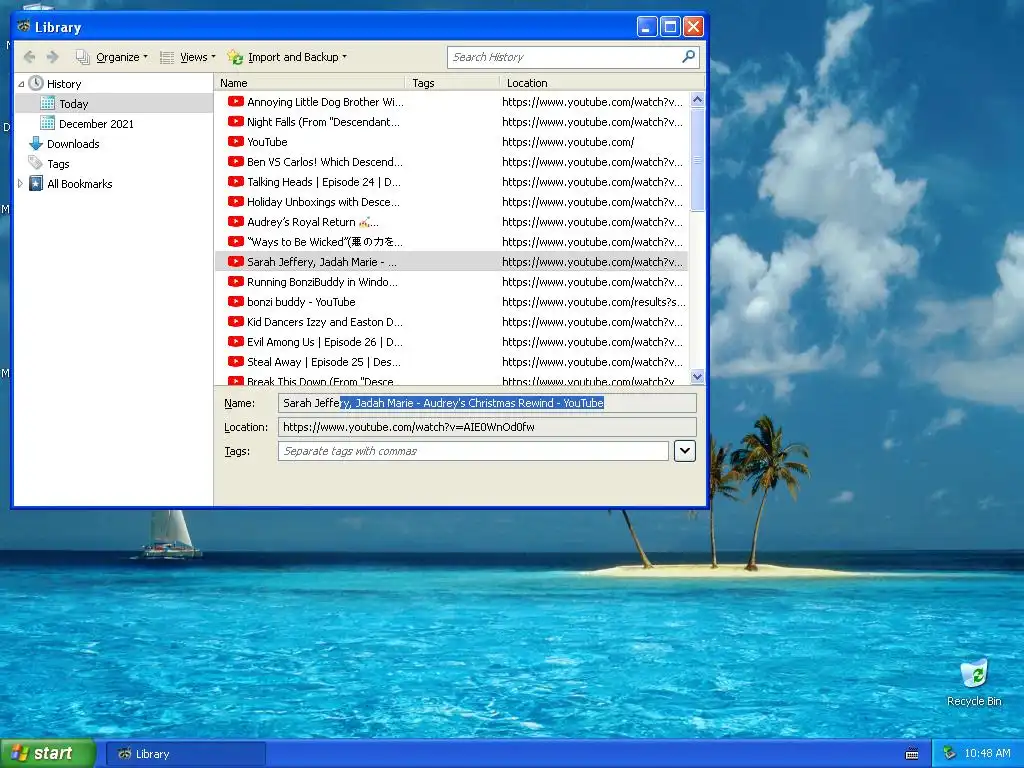The height and width of the screenshot is (768, 1024).
Task: Click in the Tags input field
Action: [473, 451]
